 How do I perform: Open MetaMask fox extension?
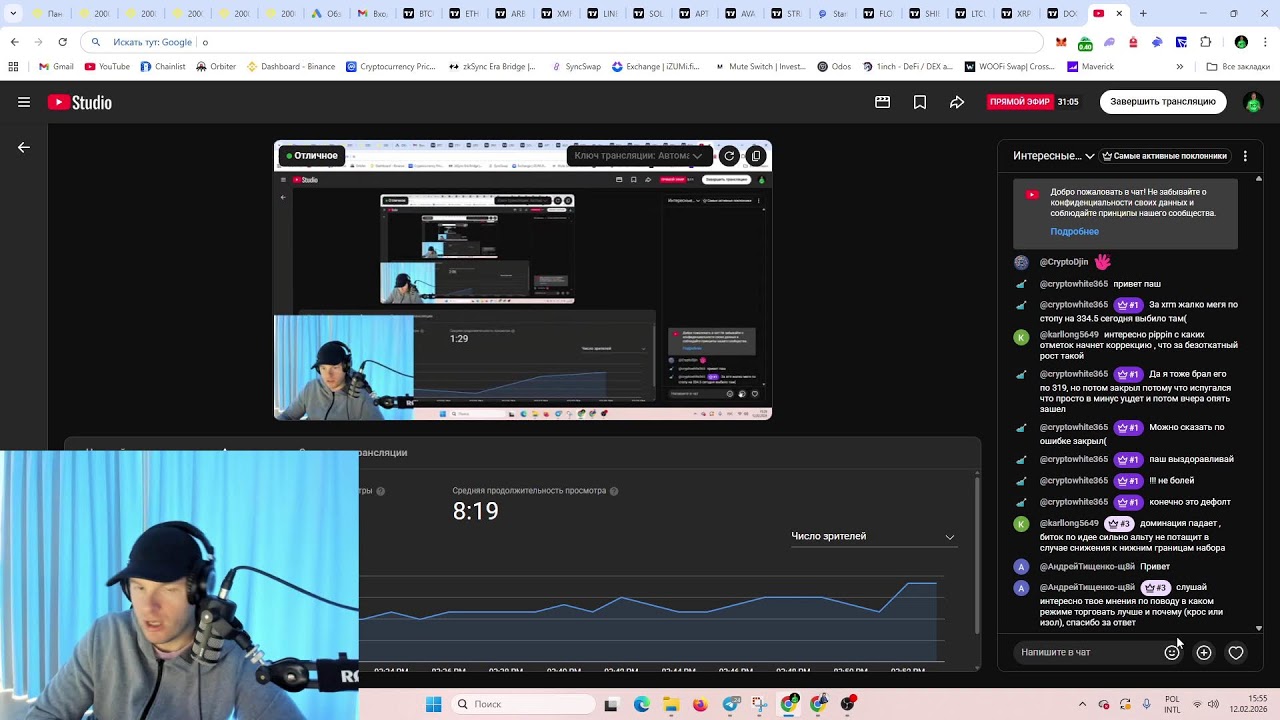coord(1062,42)
